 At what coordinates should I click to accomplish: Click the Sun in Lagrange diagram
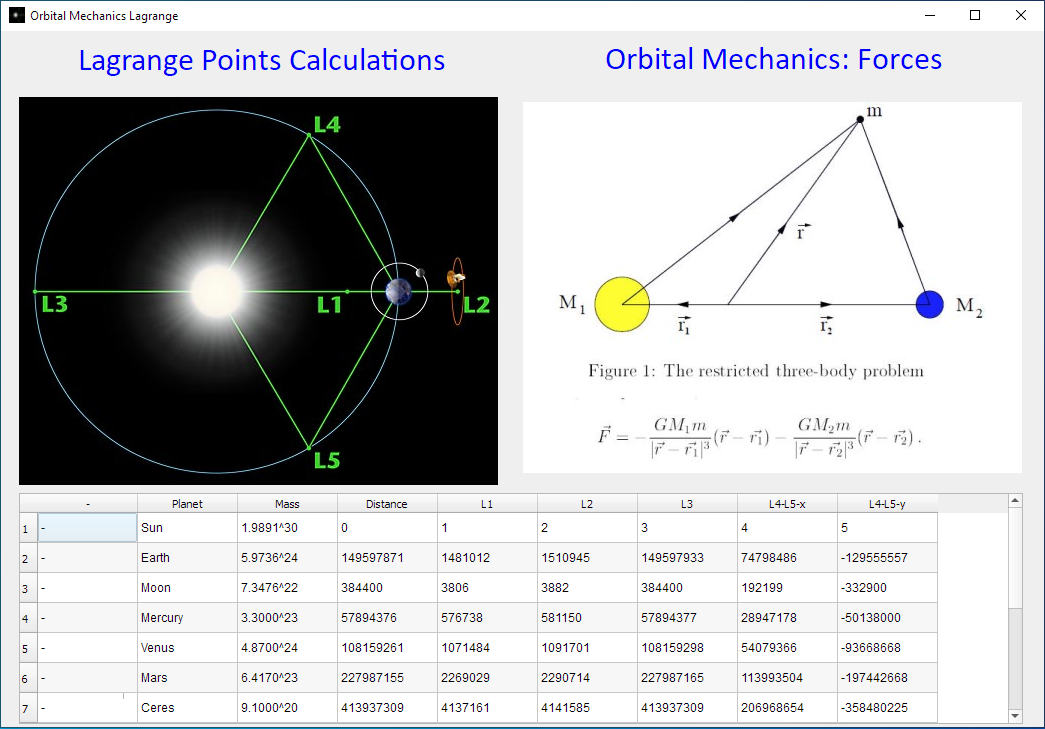[x=217, y=291]
